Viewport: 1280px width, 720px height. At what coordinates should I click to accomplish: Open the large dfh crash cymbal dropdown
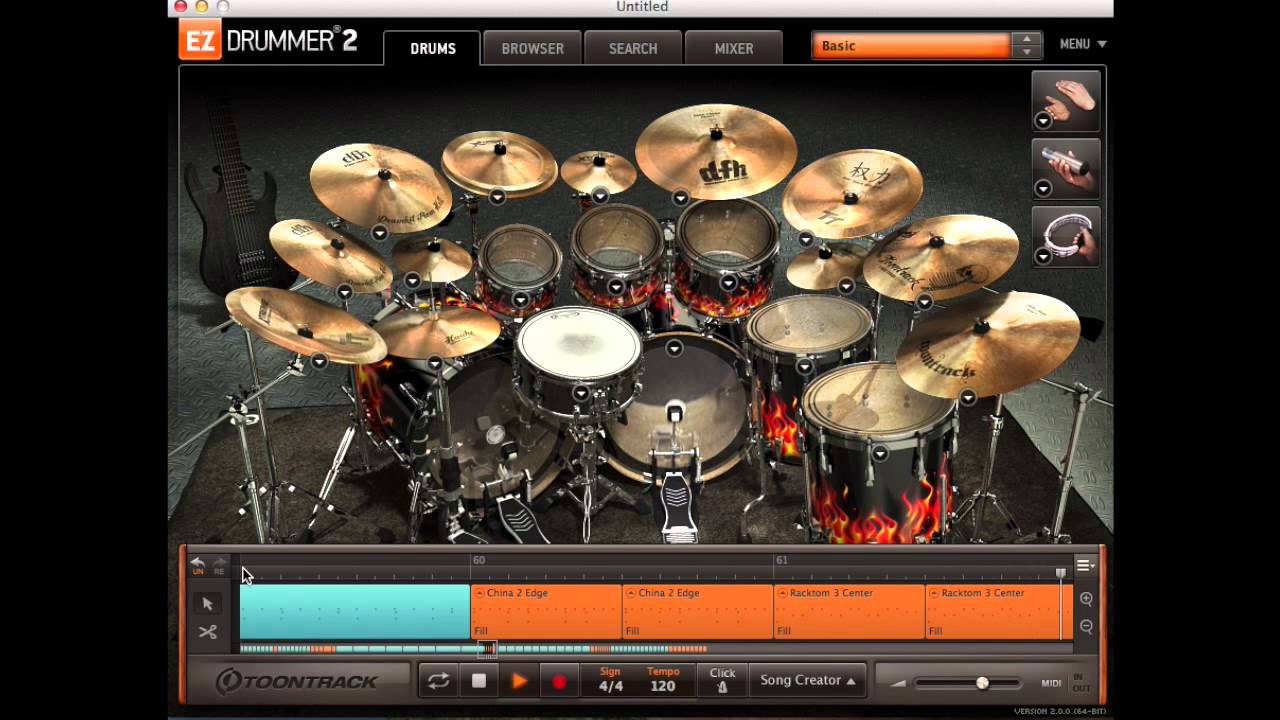point(680,199)
